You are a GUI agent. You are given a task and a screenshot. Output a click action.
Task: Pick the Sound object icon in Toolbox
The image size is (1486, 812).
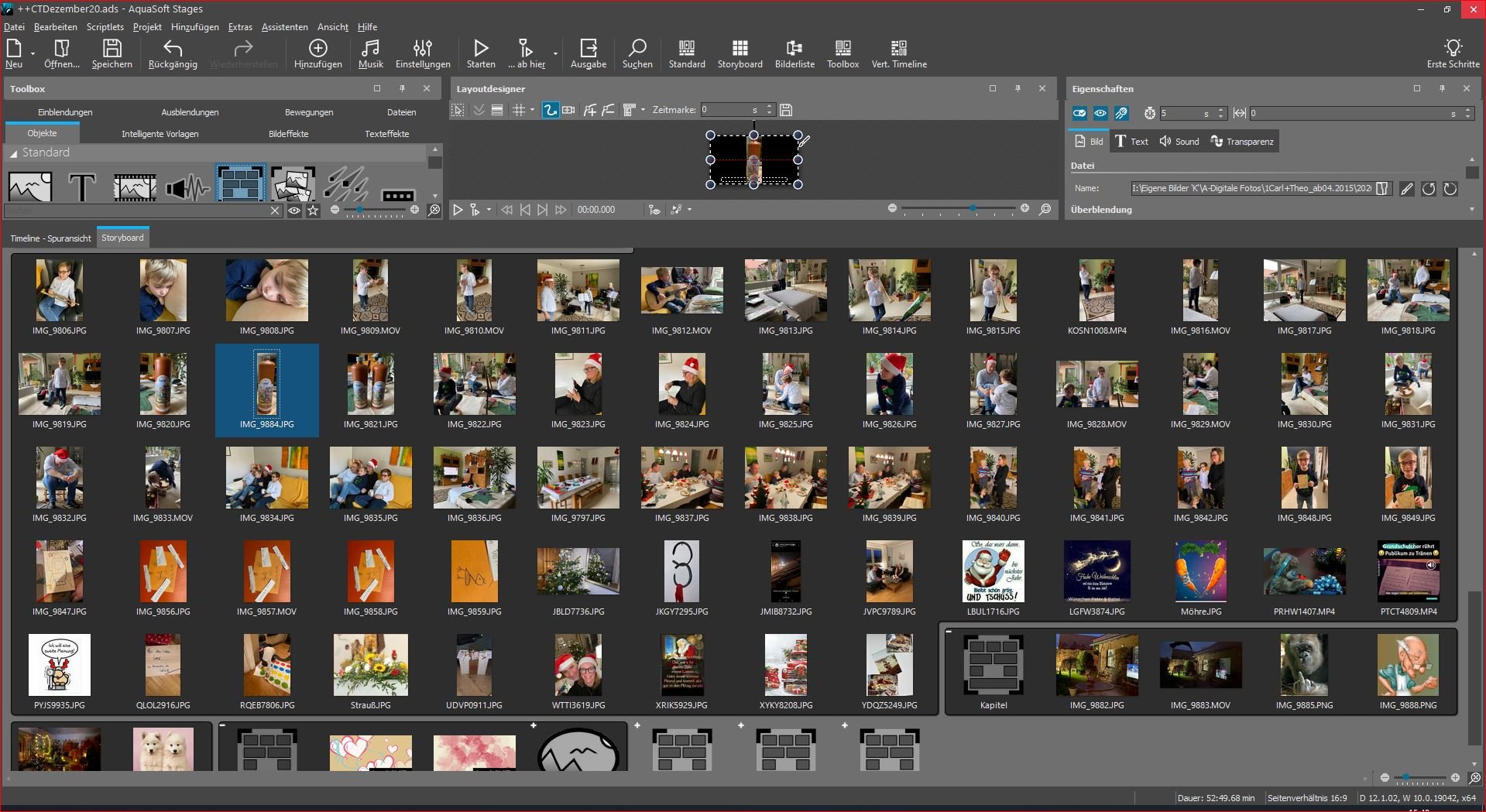(x=187, y=187)
